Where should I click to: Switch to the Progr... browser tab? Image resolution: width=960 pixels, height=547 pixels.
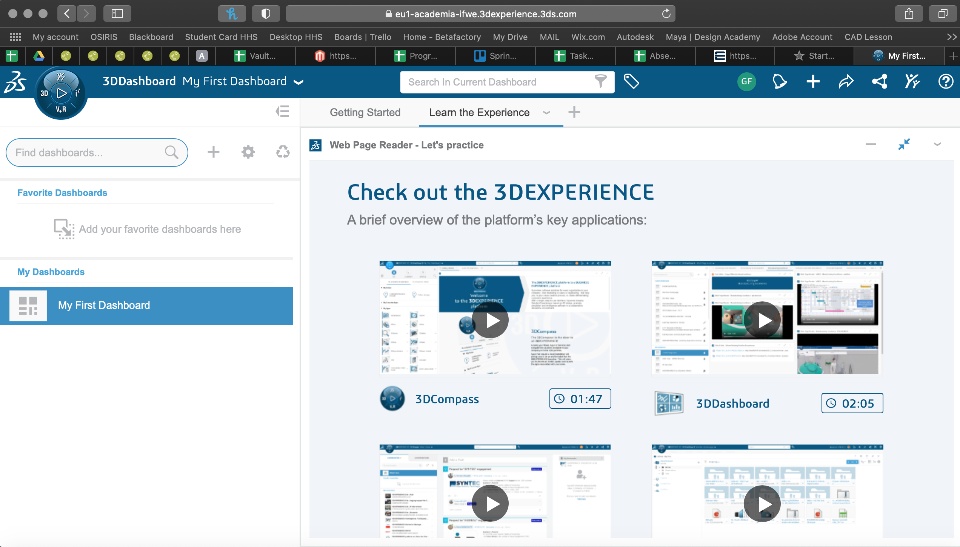coord(416,56)
